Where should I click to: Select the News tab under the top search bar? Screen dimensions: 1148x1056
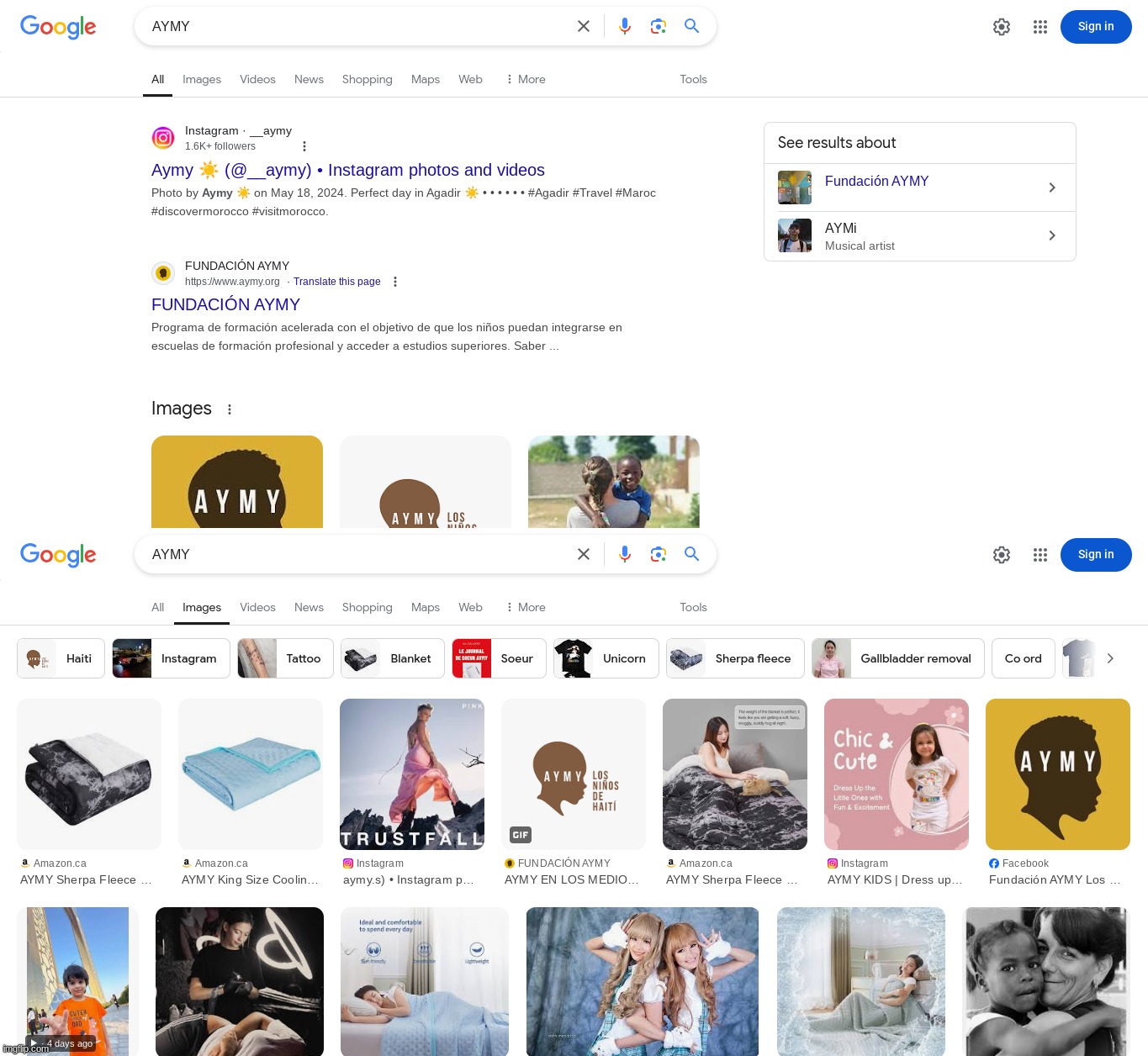(309, 79)
